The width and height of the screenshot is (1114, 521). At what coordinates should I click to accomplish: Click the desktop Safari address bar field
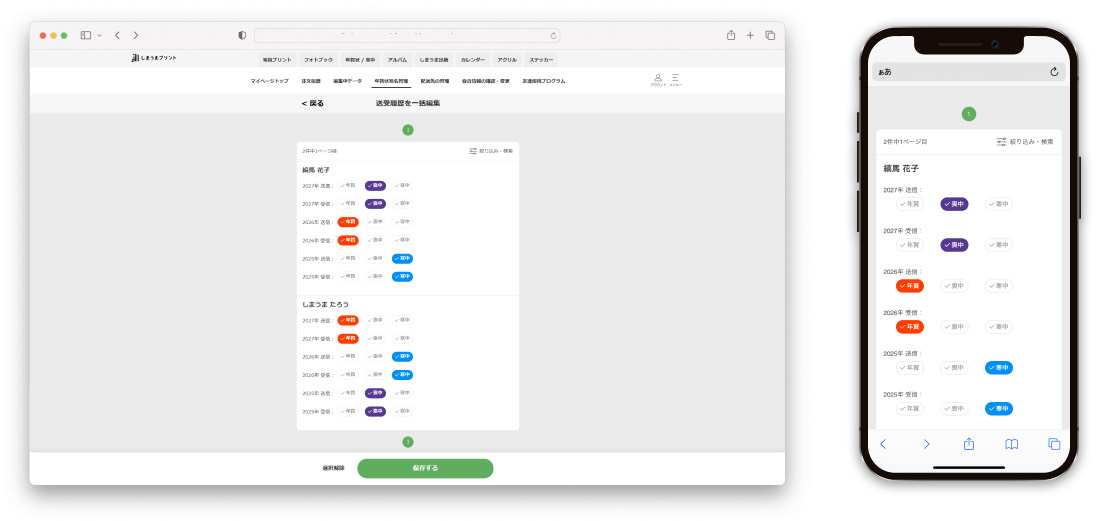point(406,36)
